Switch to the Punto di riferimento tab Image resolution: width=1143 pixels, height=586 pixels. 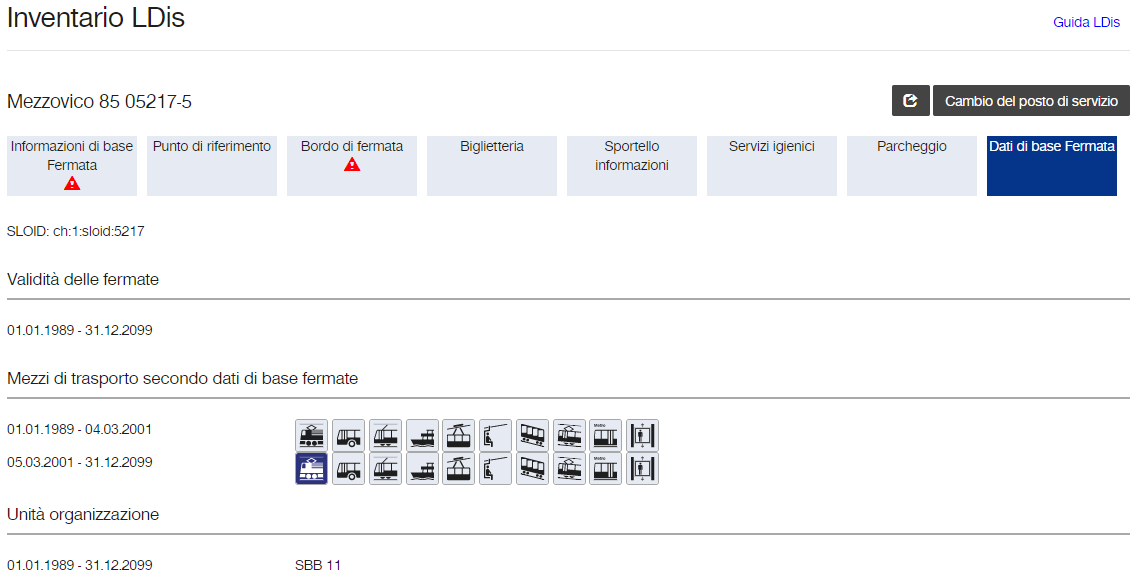[x=212, y=166]
